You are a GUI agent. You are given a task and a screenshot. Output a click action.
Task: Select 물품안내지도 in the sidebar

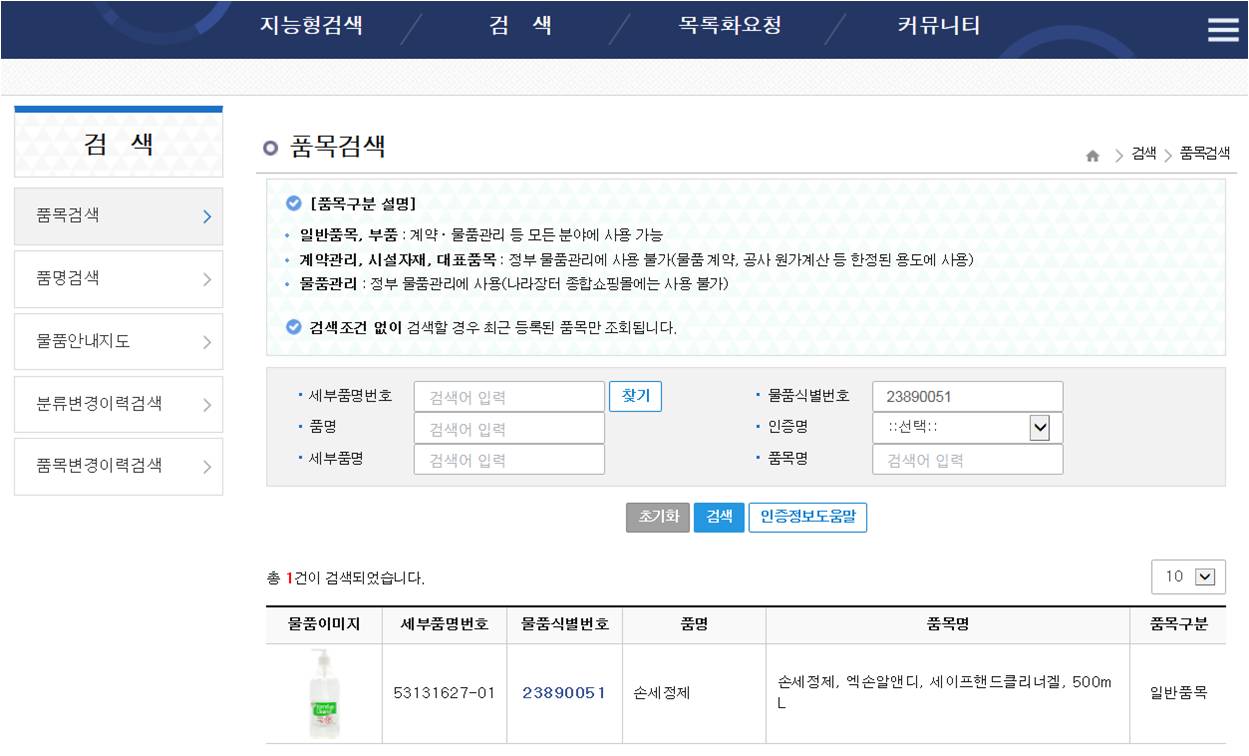coord(118,342)
